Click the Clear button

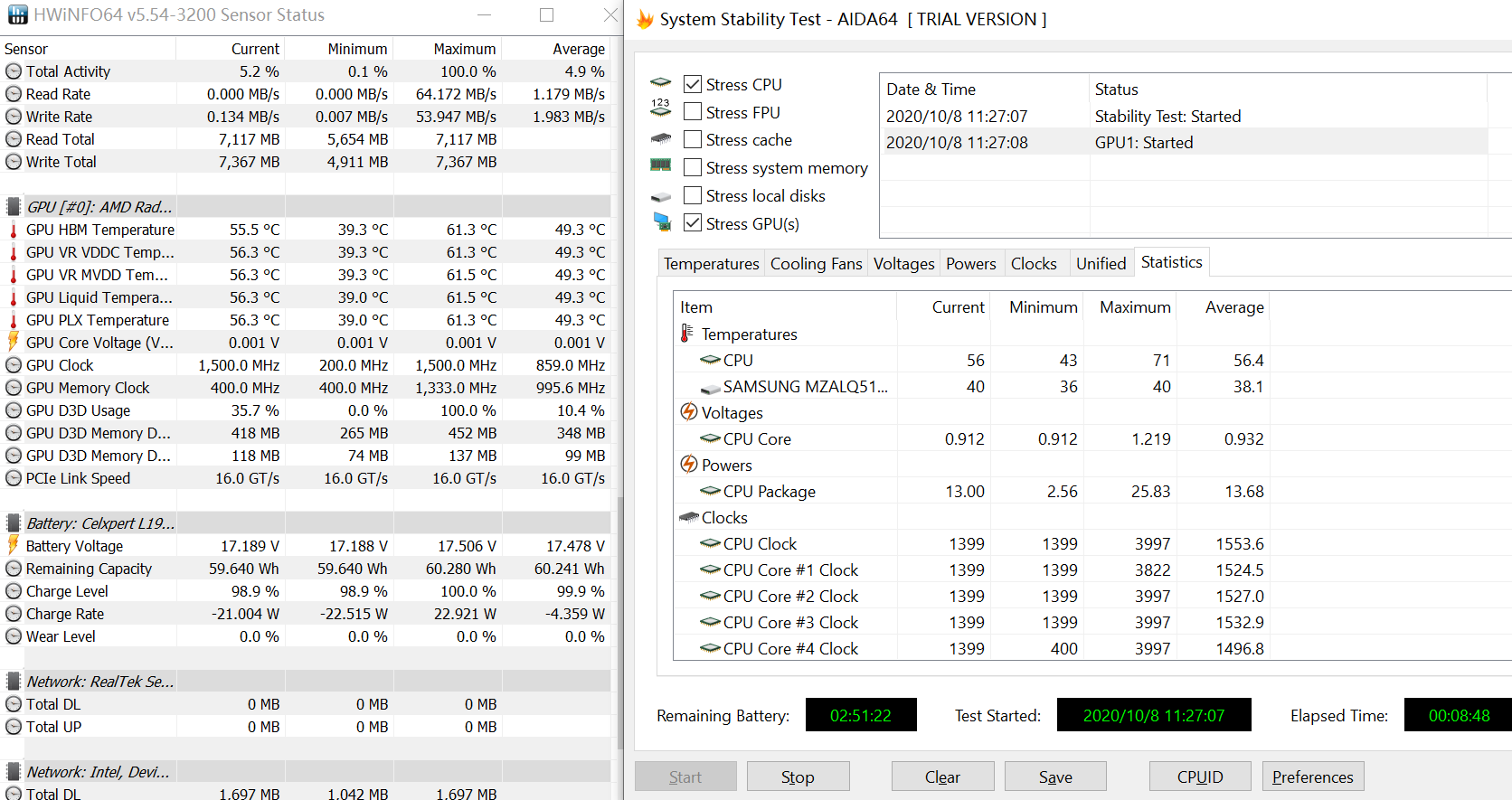click(942, 776)
